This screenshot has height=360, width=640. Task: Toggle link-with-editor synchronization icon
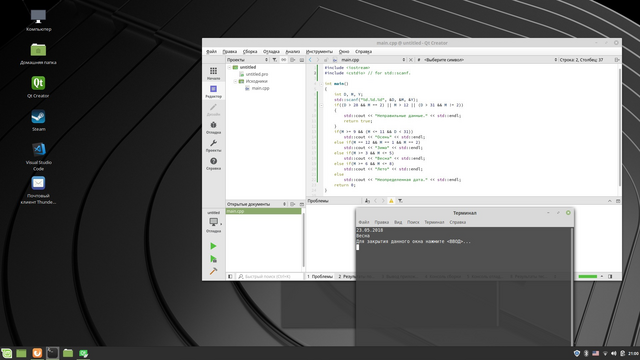click(284, 60)
